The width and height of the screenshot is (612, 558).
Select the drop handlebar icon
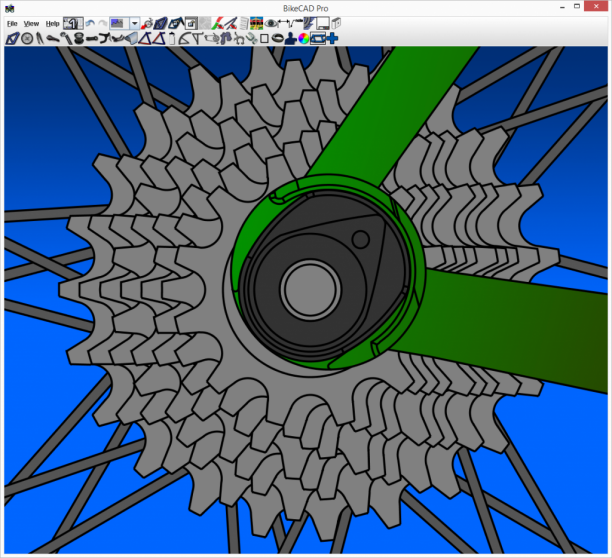tap(105, 39)
